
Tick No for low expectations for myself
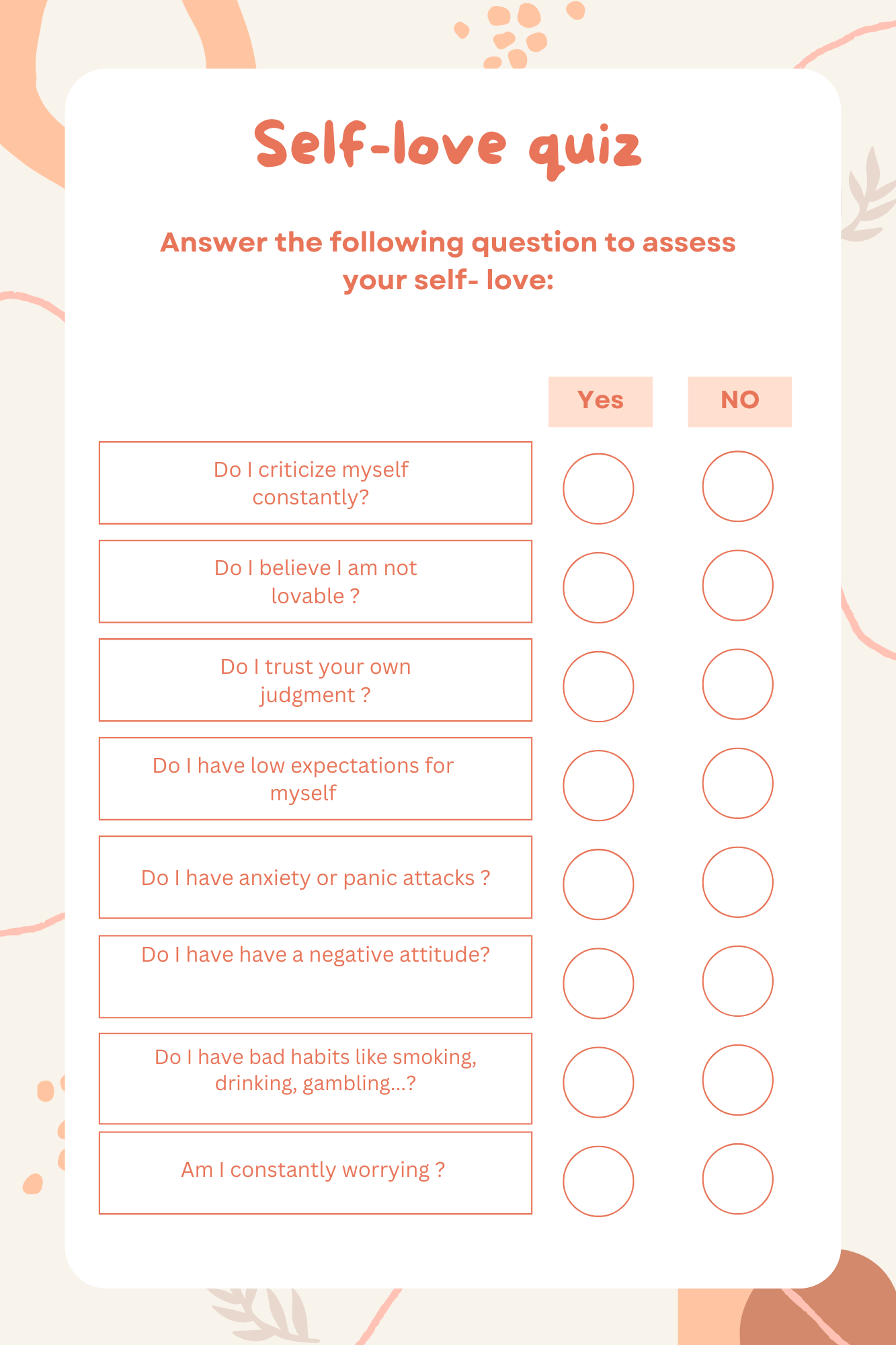click(737, 783)
